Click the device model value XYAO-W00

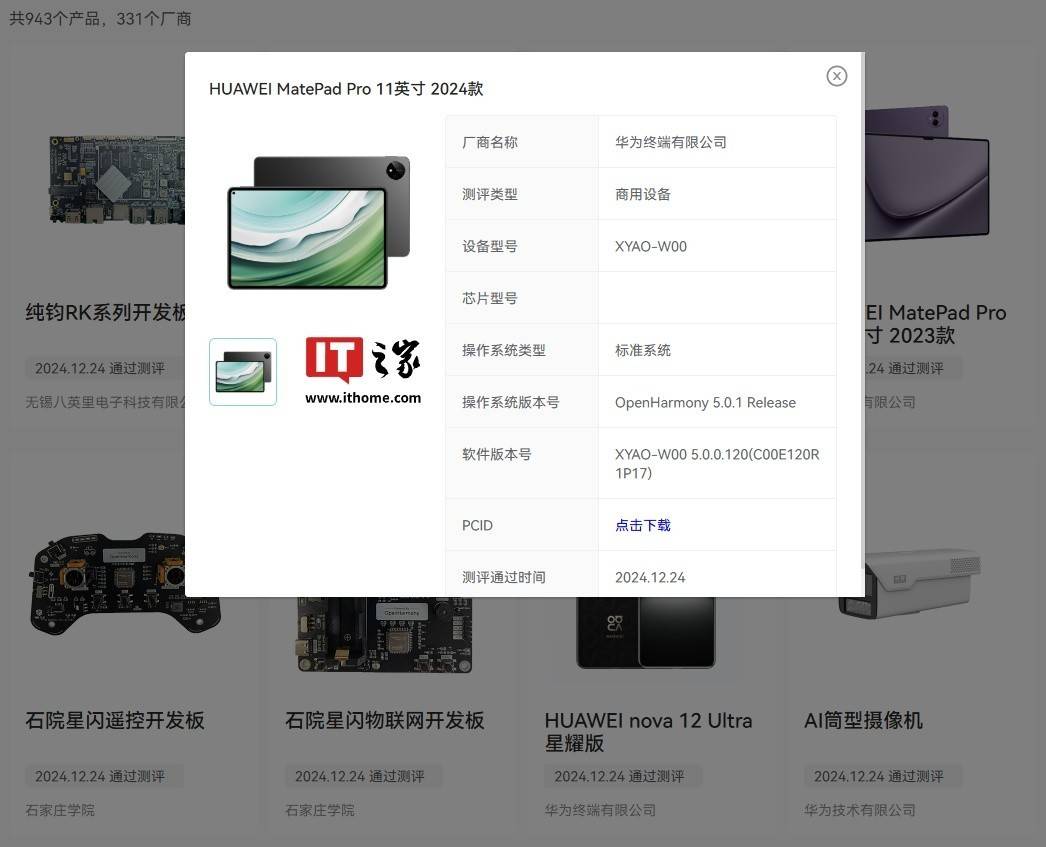click(x=650, y=246)
